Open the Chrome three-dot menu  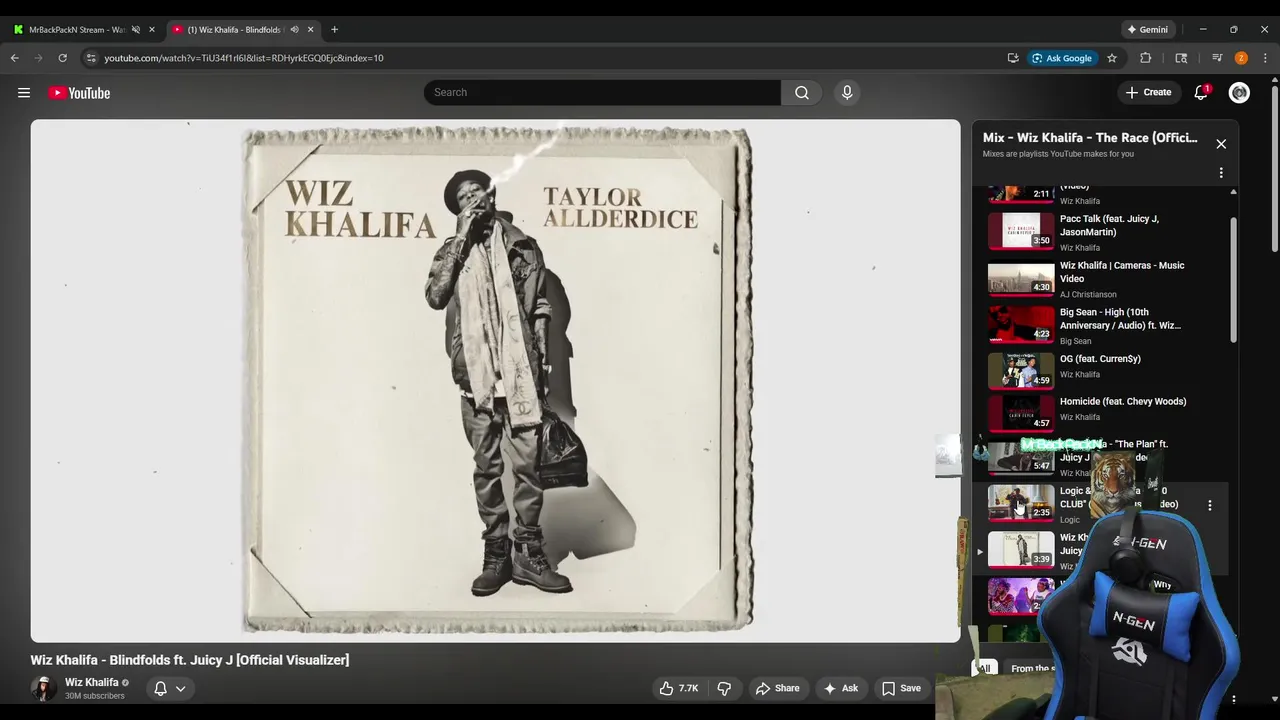tap(1265, 58)
